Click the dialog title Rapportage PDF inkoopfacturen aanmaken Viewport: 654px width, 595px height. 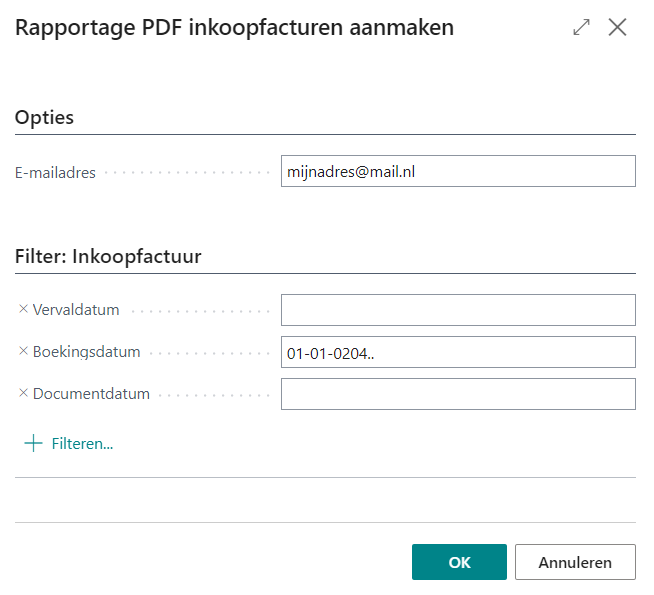click(234, 28)
